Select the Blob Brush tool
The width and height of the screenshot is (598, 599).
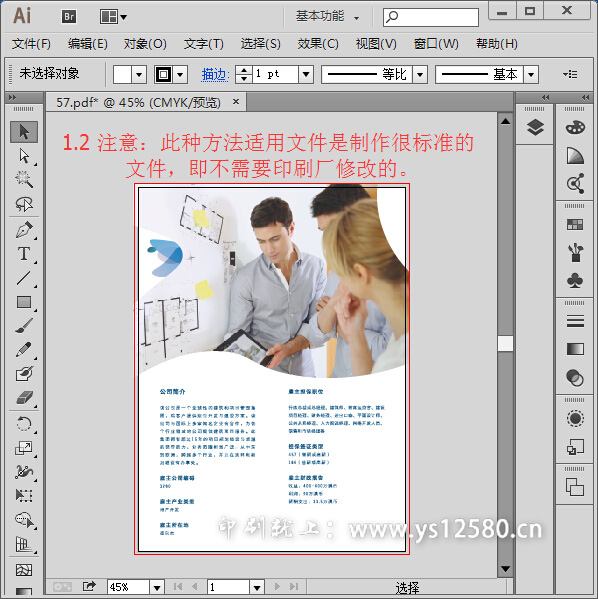click(x=24, y=373)
